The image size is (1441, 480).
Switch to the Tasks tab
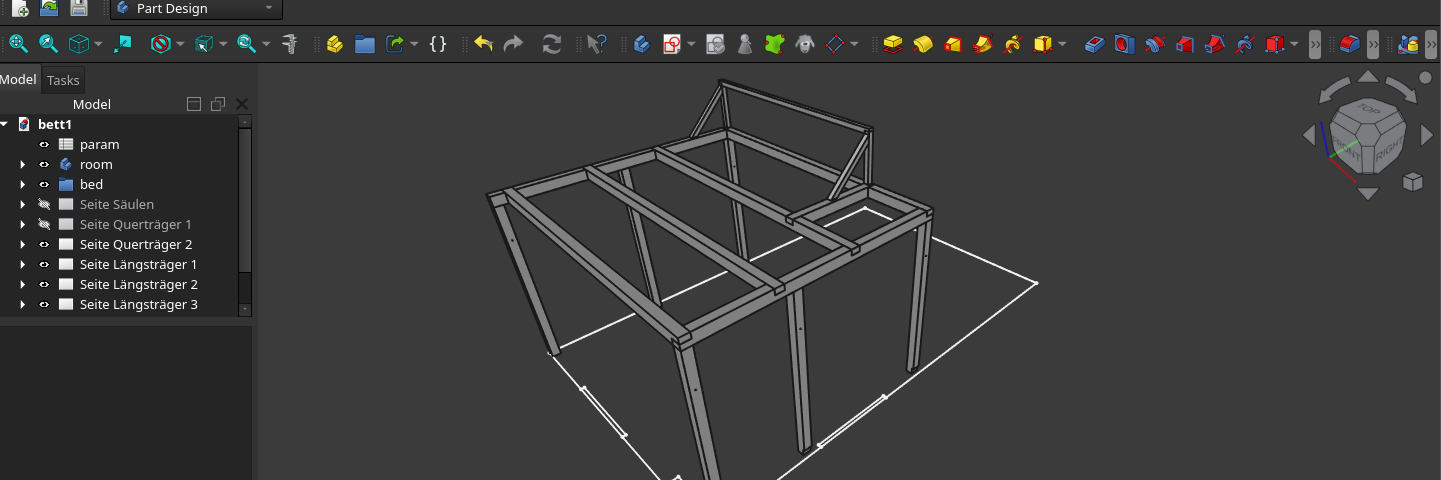(x=63, y=80)
